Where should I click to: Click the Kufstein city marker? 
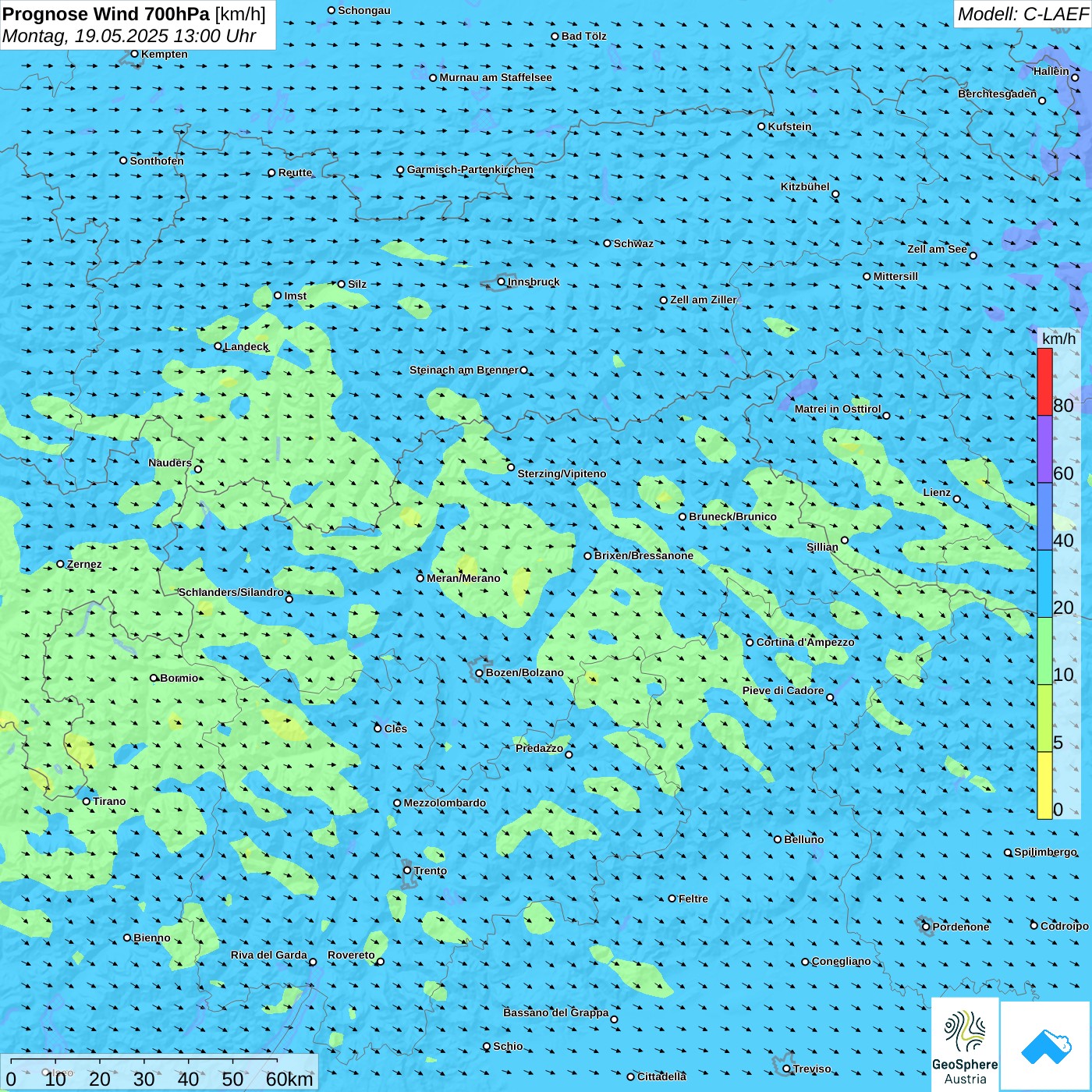[x=762, y=126]
